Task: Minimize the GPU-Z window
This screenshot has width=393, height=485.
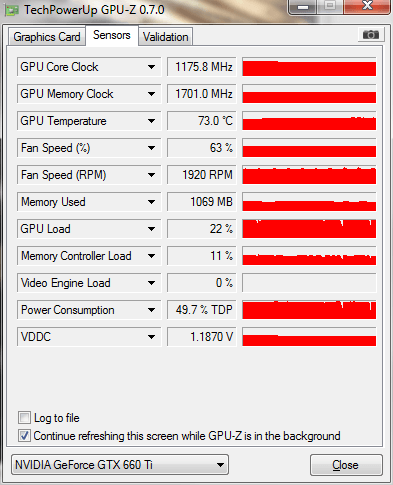Action: (303, 7)
